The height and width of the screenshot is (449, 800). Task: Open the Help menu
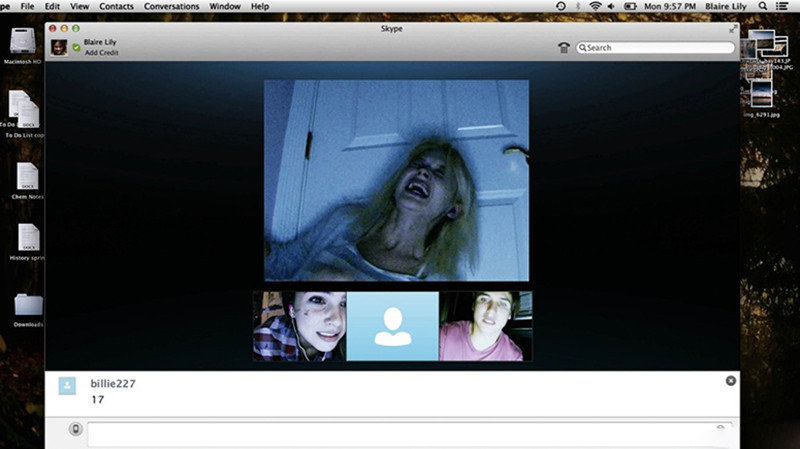(260, 6)
